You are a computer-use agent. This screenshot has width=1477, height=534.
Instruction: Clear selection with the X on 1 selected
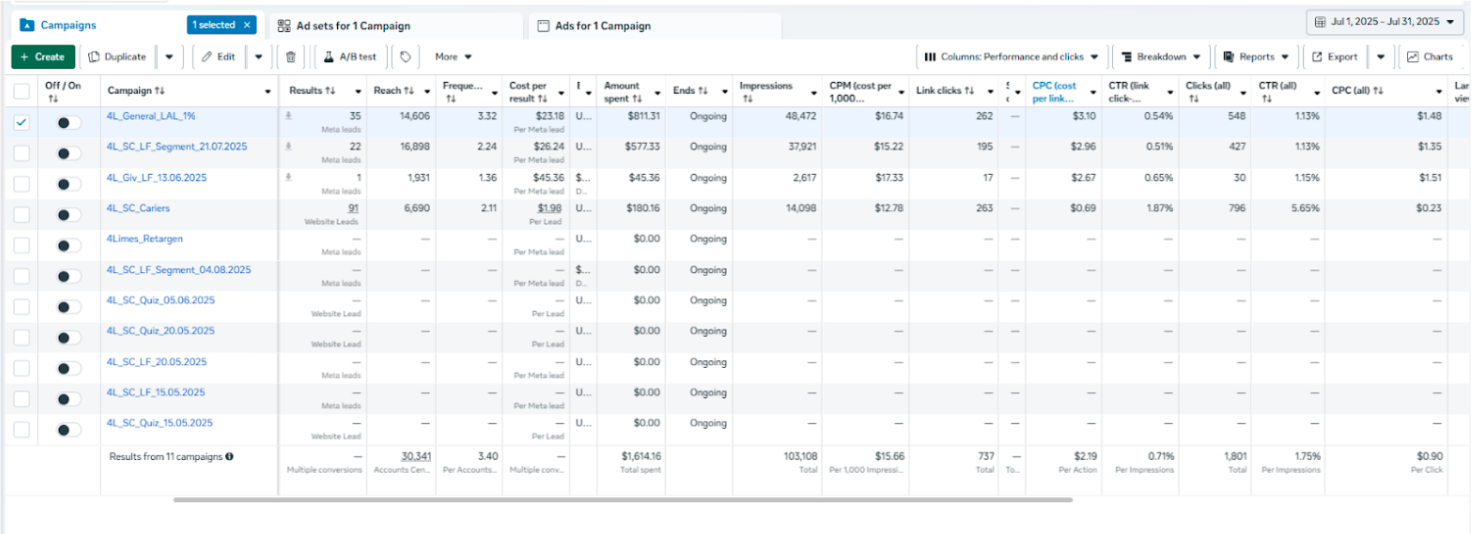247,25
